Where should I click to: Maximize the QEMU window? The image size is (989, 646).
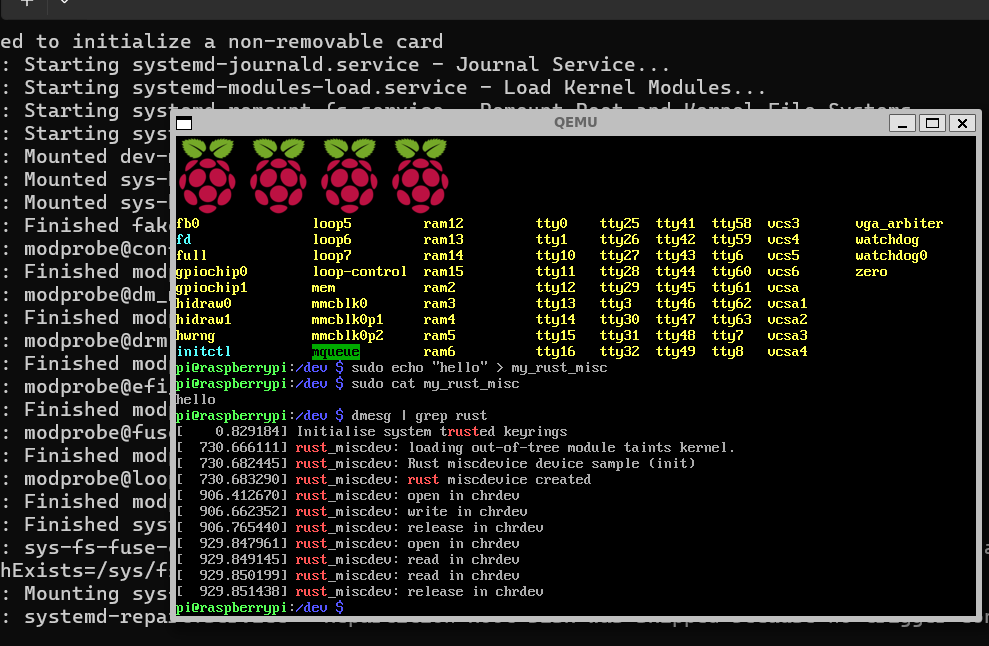(932, 123)
